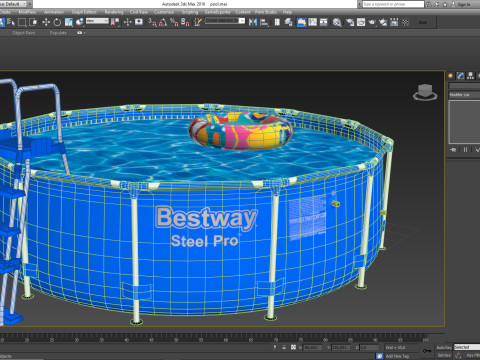Click Render in the Cloud icon
Viewport: 480px width, 360px height.
[383, 22]
